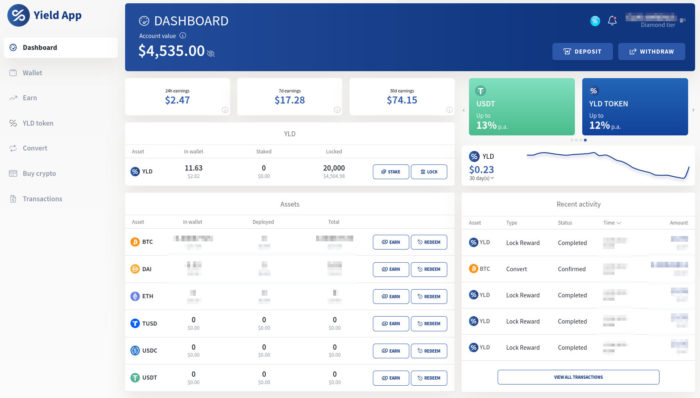Go to next promo card arrow
The height and width of the screenshot is (398, 700).
point(693,110)
